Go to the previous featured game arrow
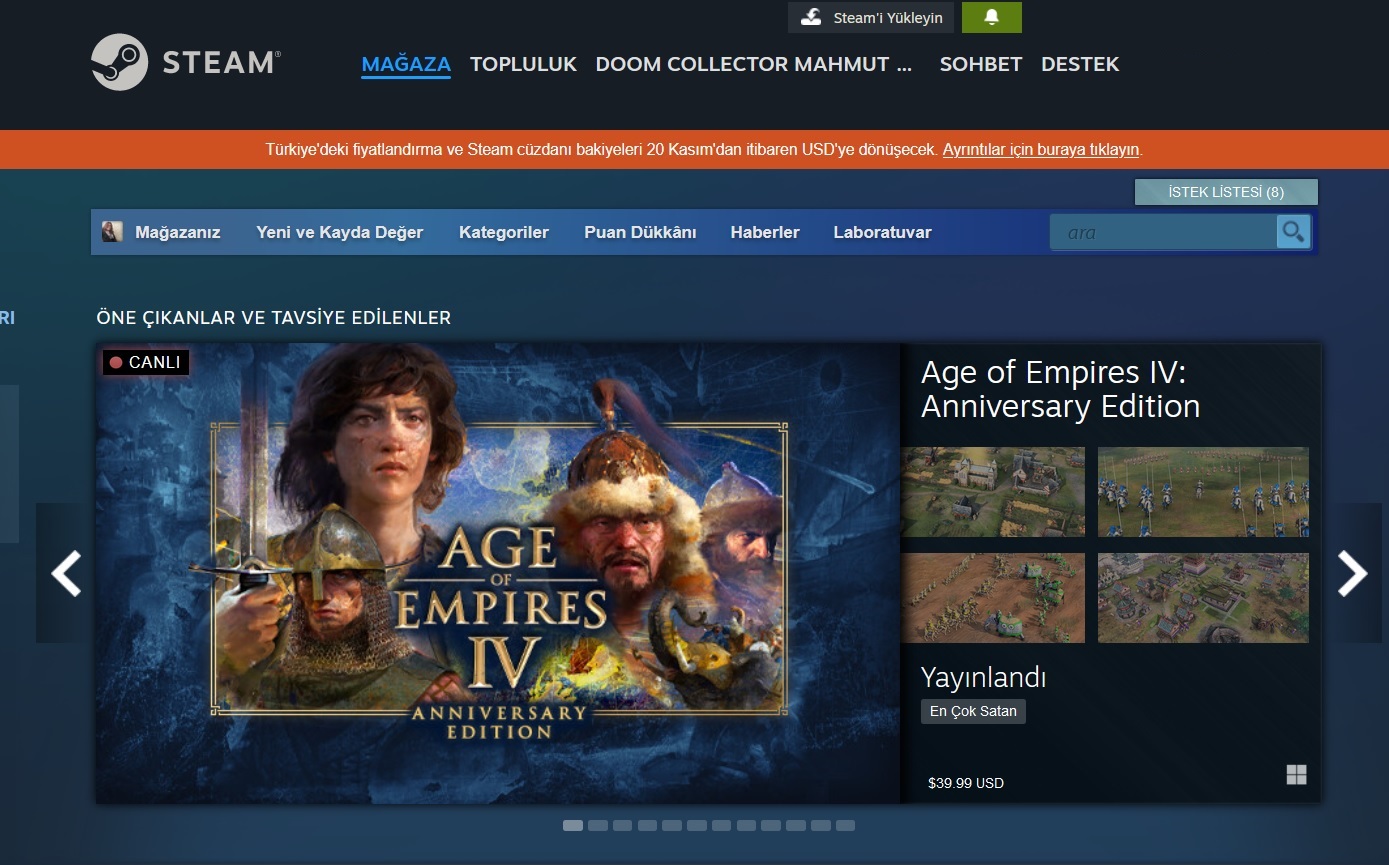Image resolution: width=1389 pixels, height=865 pixels. click(x=66, y=573)
